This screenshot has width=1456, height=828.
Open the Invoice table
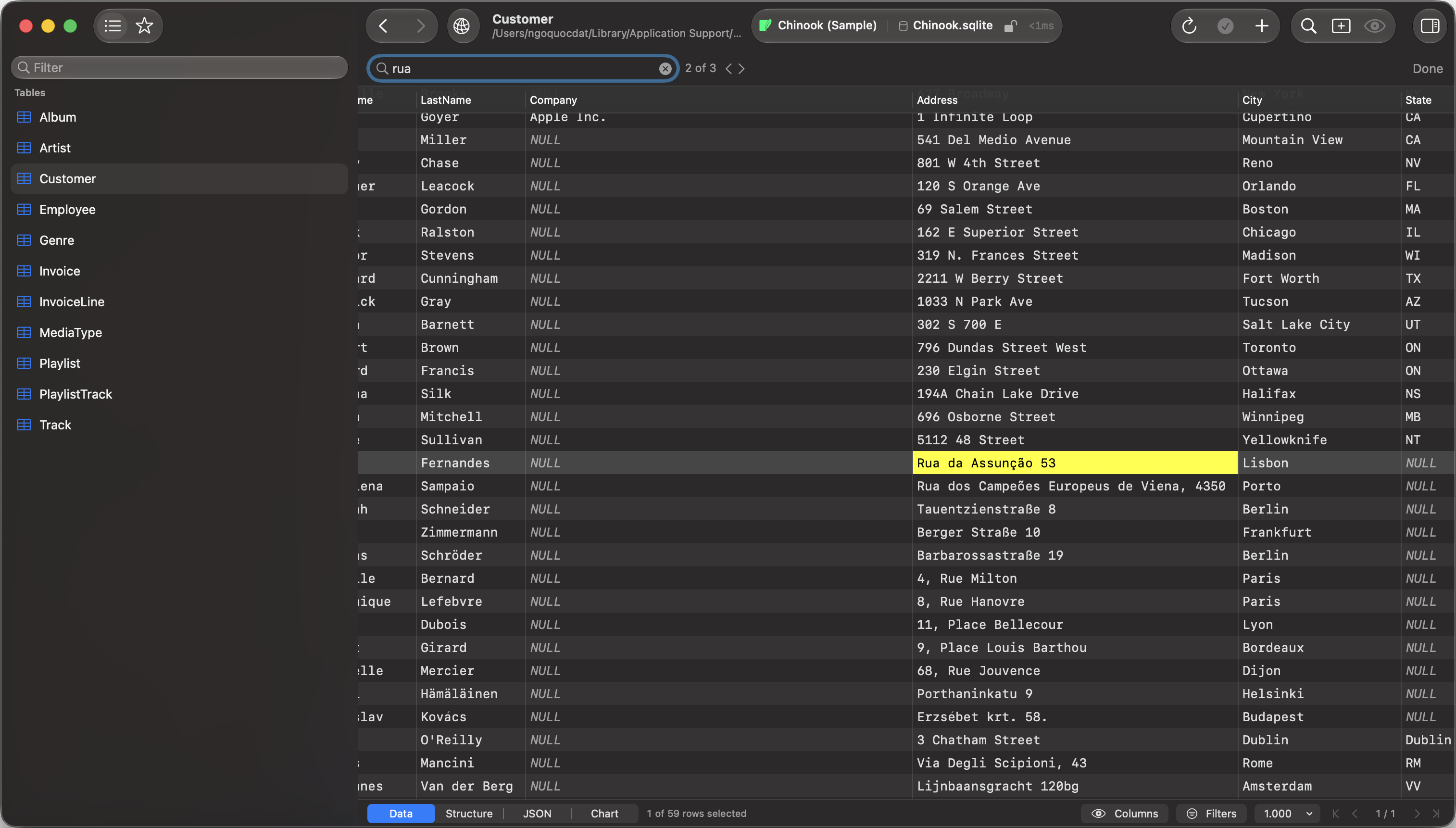tap(179, 271)
